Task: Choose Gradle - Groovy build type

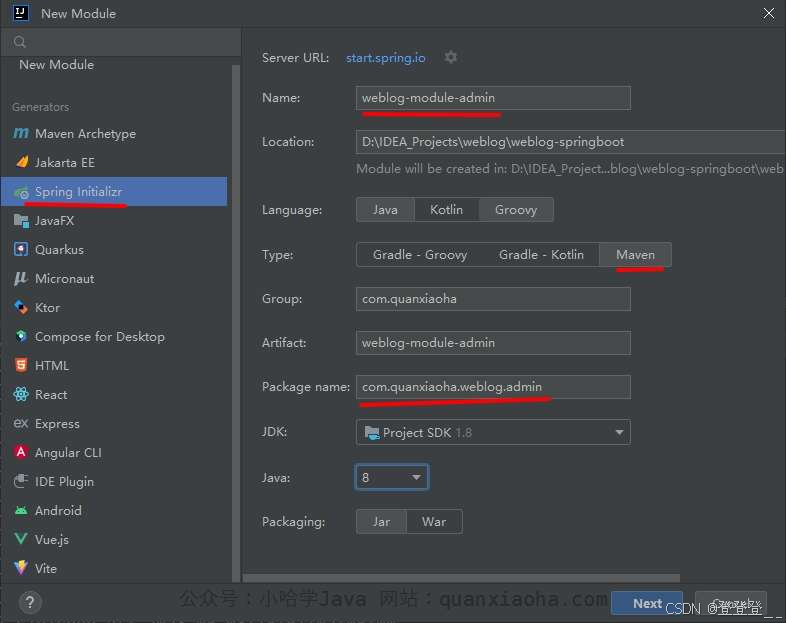Action: point(420,255)
